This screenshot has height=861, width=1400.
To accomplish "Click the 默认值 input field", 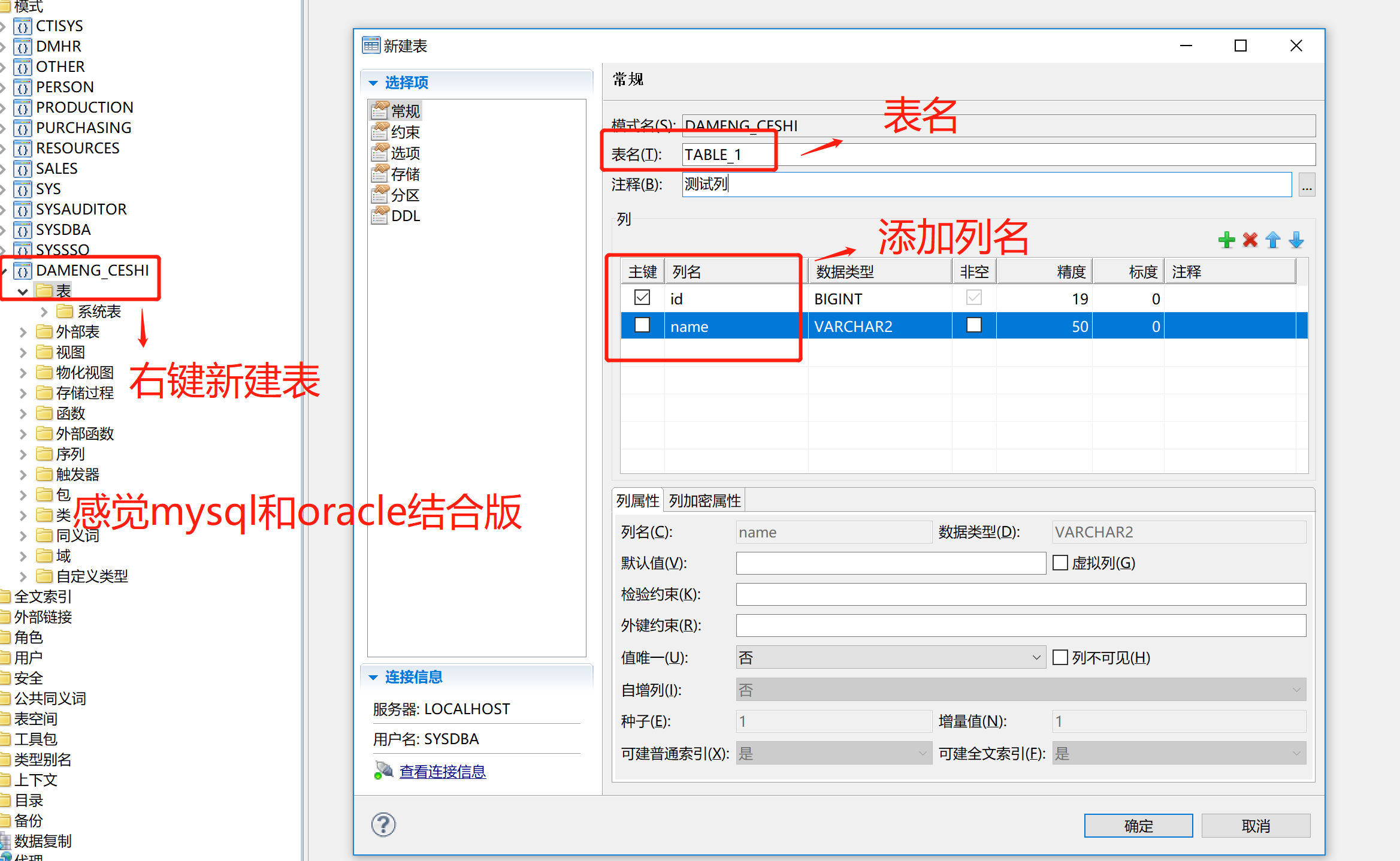I will (891, 563).
